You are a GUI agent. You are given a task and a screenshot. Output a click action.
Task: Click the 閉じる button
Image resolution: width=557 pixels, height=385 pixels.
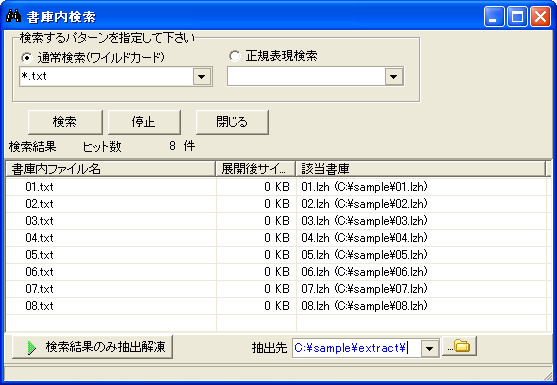tap(232, 122)
